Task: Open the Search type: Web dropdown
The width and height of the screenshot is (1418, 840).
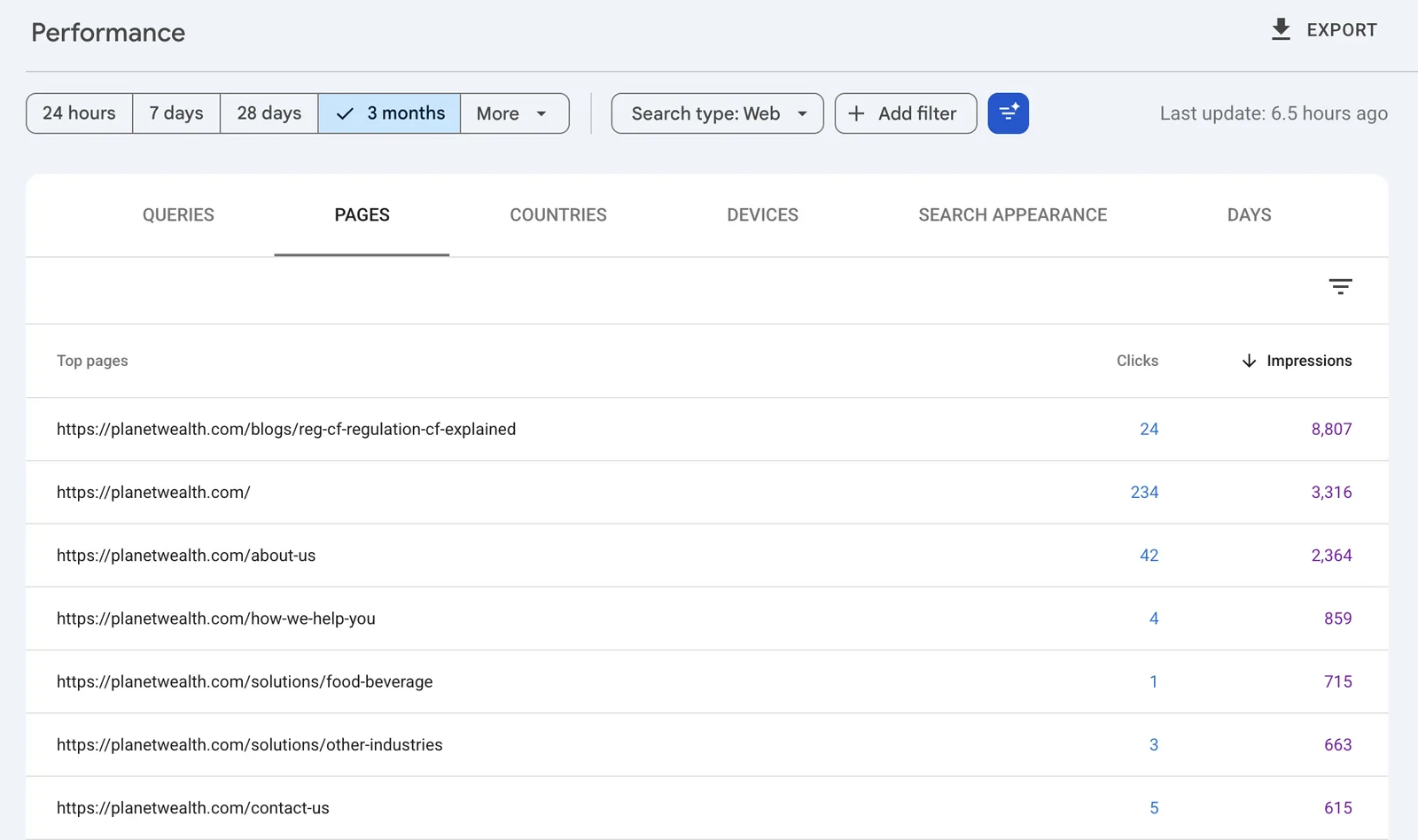Action: click(718, 113)
